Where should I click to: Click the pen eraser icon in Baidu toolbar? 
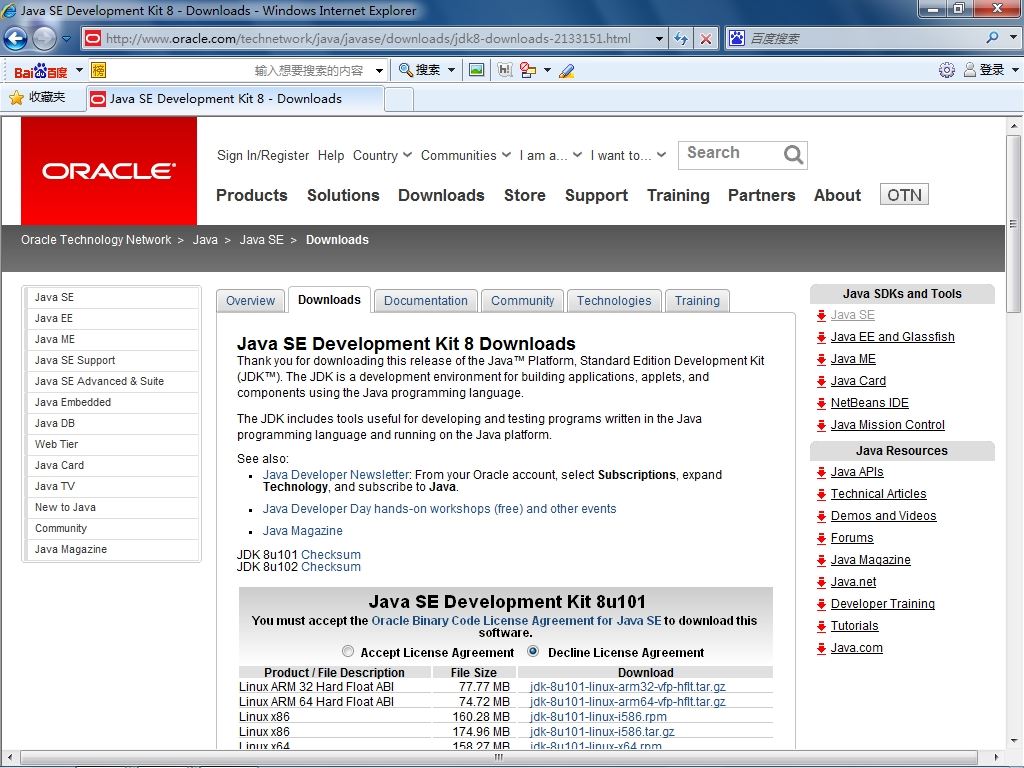pyautogui.click(x=566, y=71)
